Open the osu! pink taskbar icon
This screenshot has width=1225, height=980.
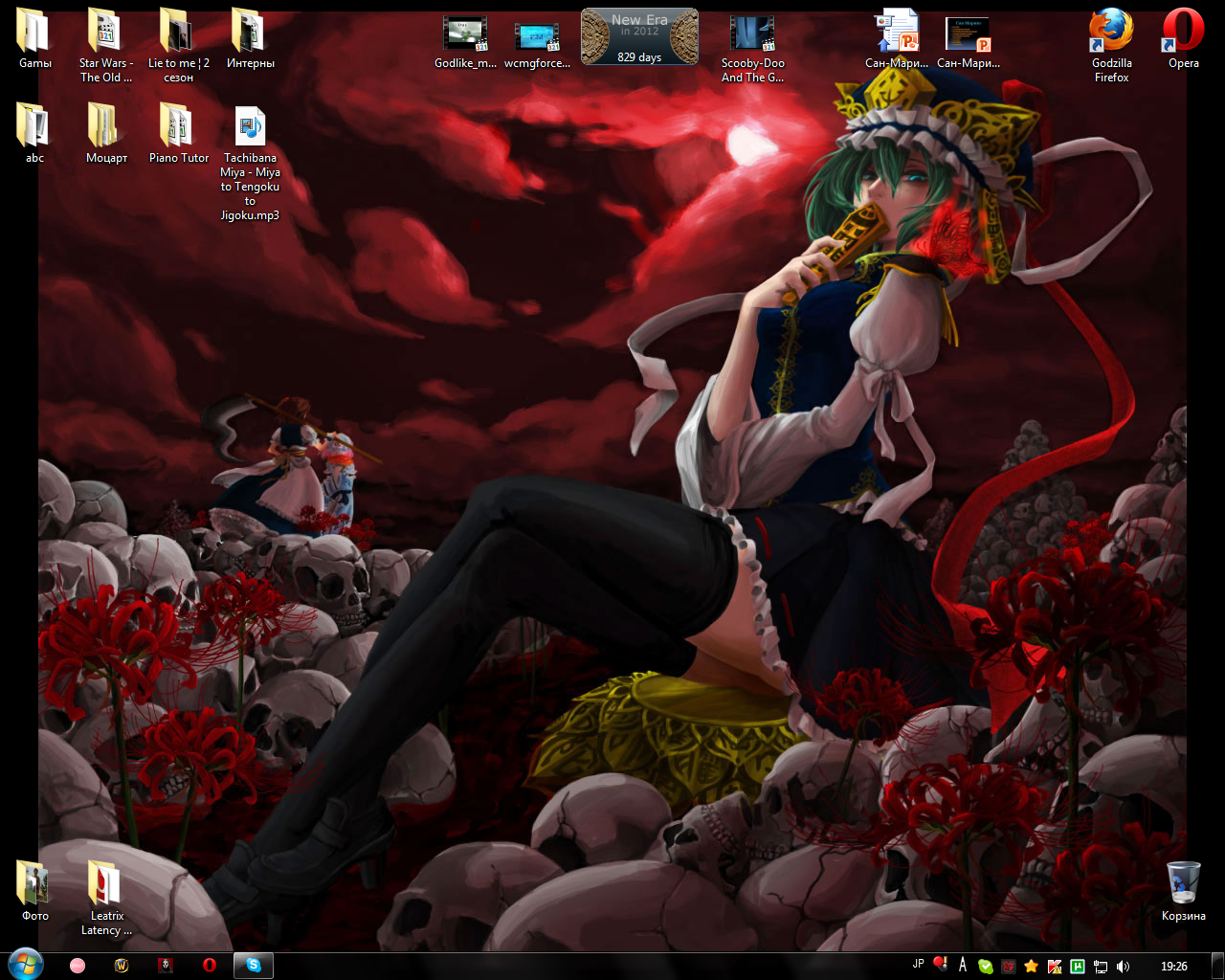tap(78, 966)
